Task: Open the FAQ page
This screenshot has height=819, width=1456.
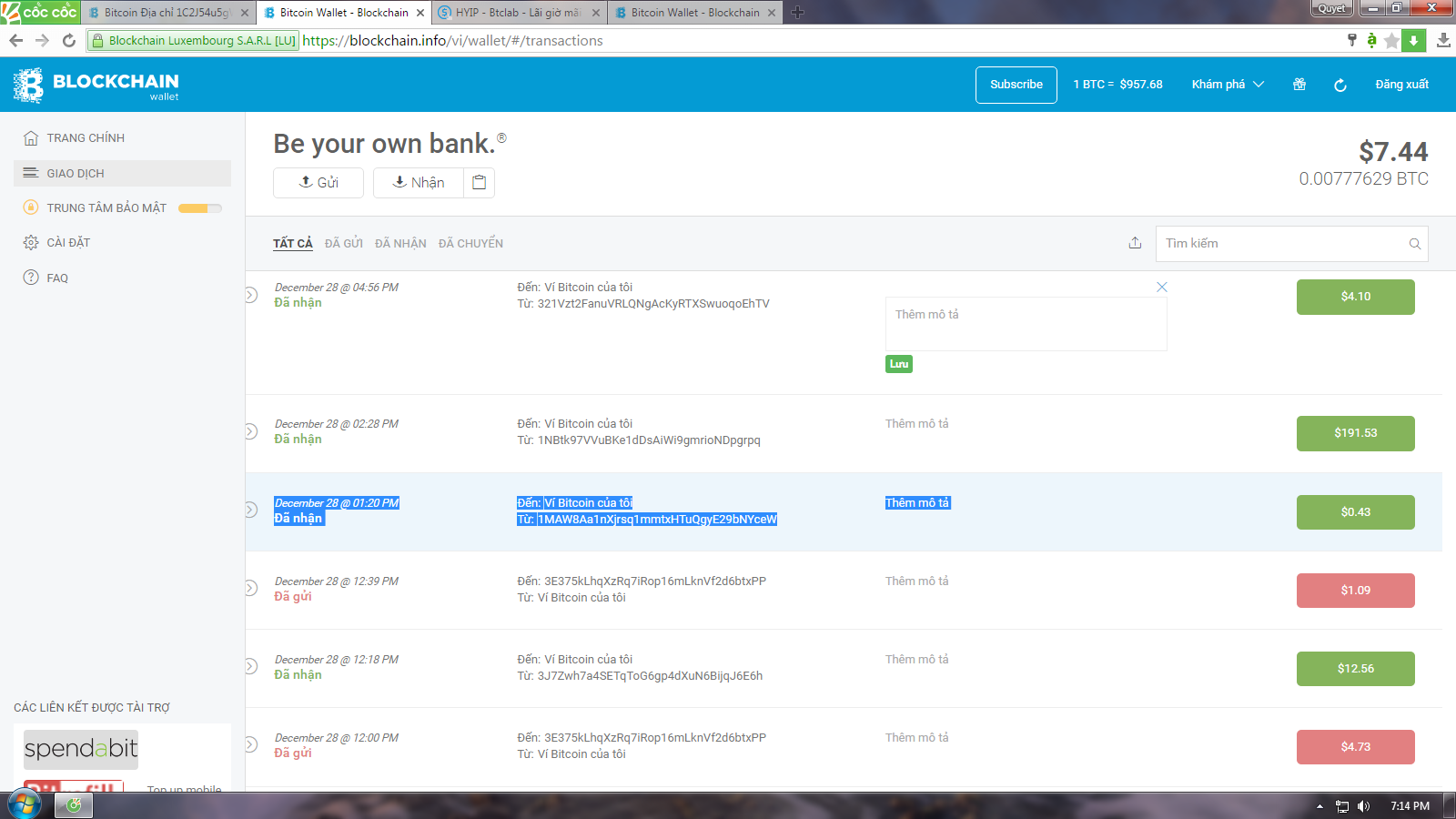Action: pos(122,278)
